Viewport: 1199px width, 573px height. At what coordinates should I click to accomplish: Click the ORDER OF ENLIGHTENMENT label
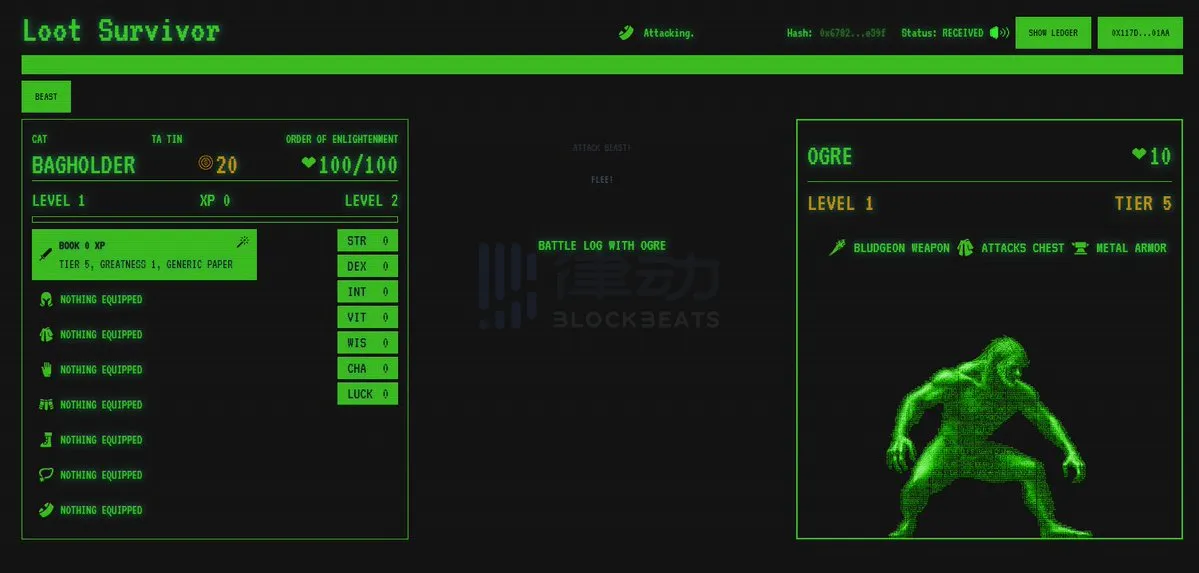[x=342, y=139]
